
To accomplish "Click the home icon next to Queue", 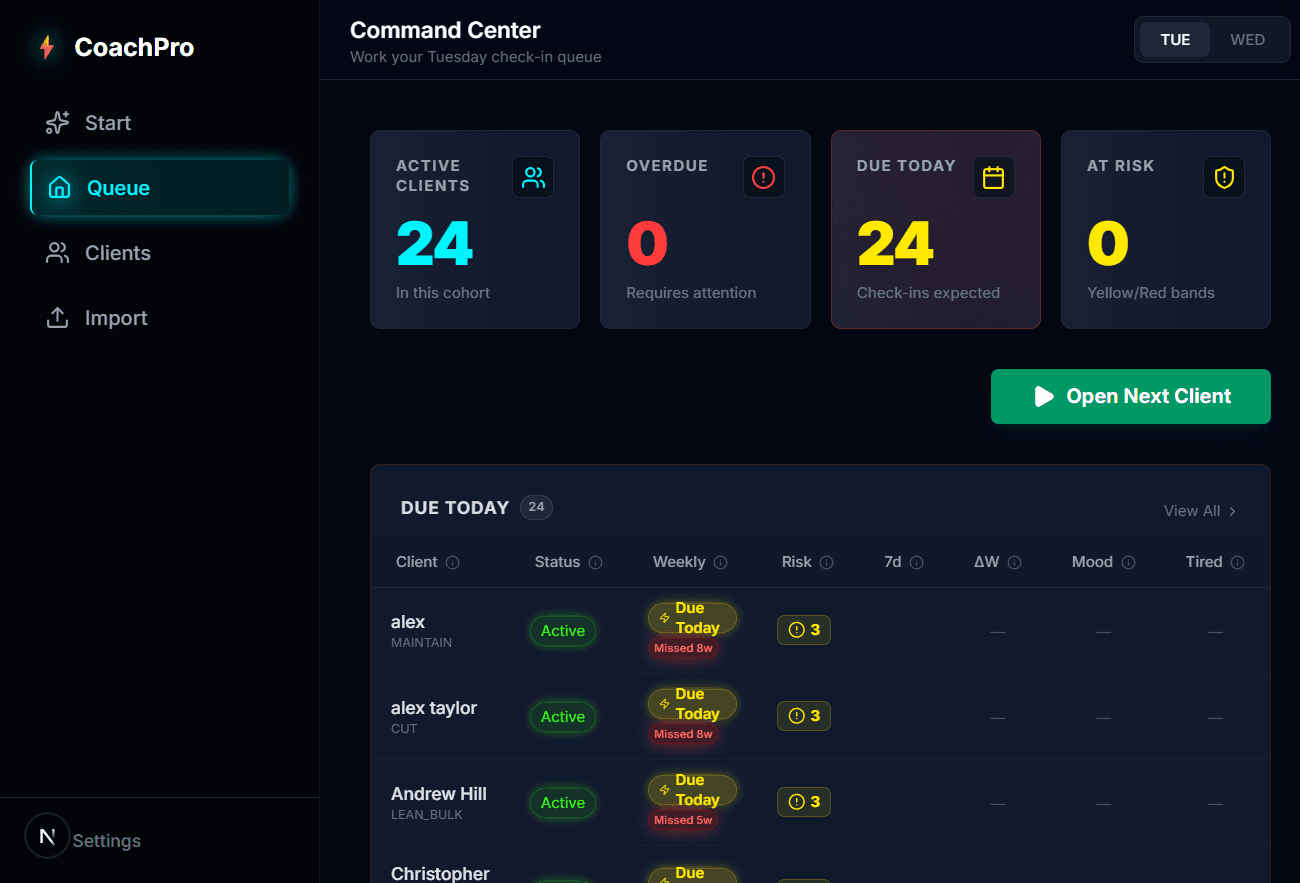I will pyautogui.click(x=60, y=188).
